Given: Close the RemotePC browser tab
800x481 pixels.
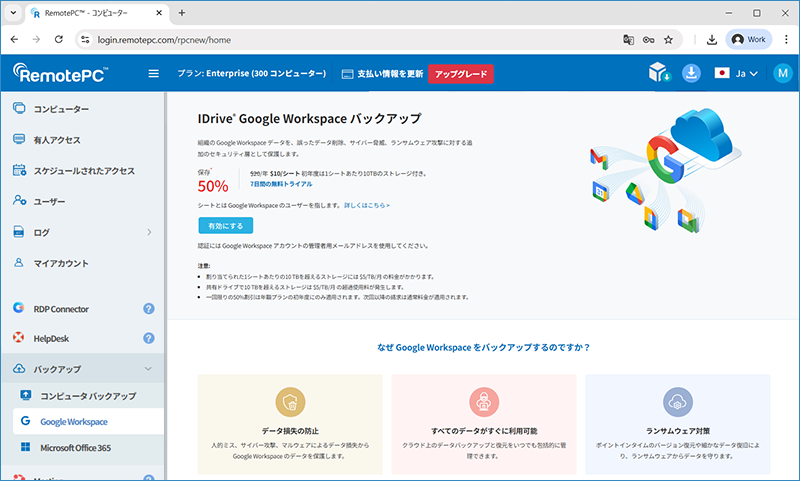Looking at the screenshot, I should pos(159,13).
